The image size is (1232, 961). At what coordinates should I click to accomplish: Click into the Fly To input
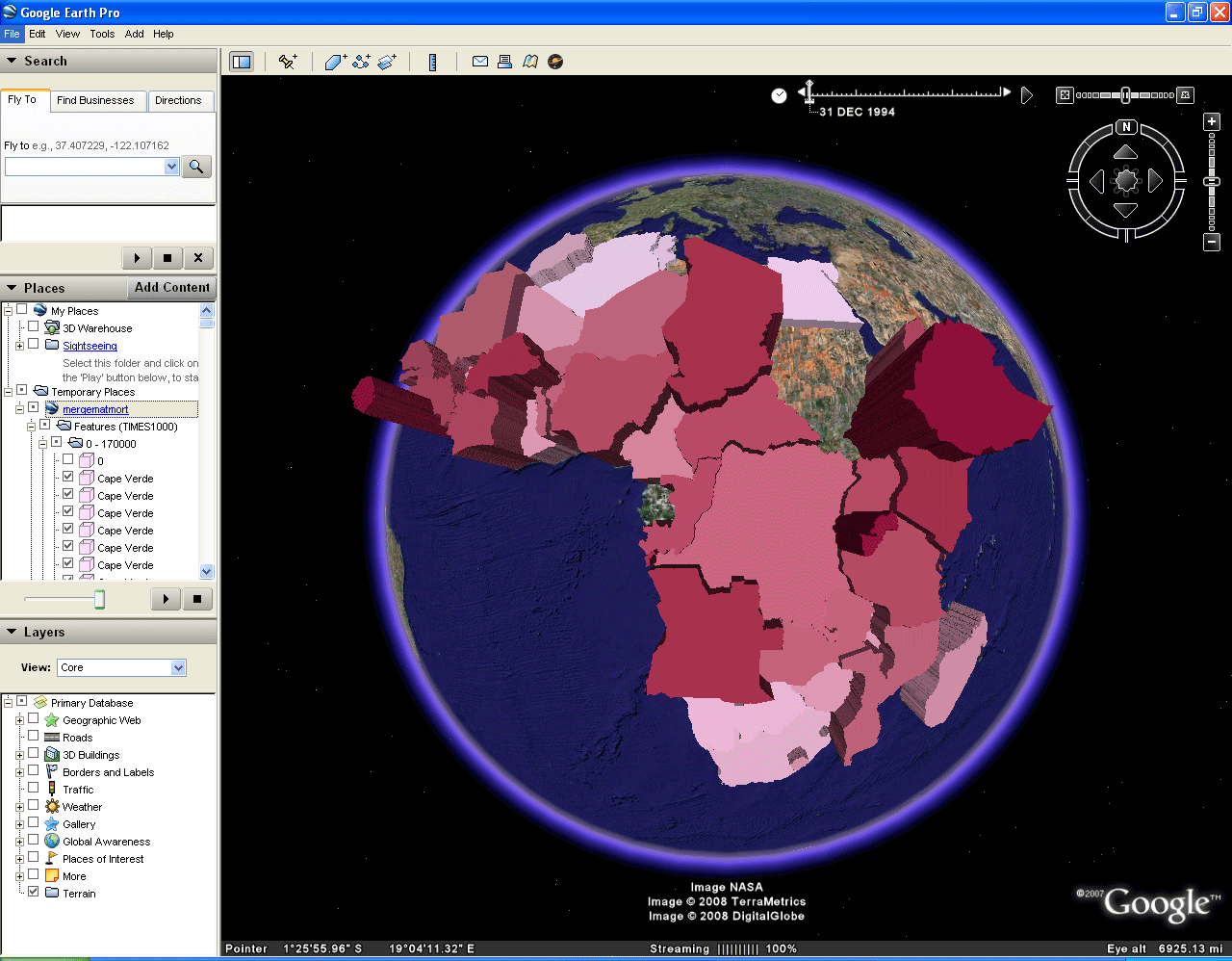85,167
